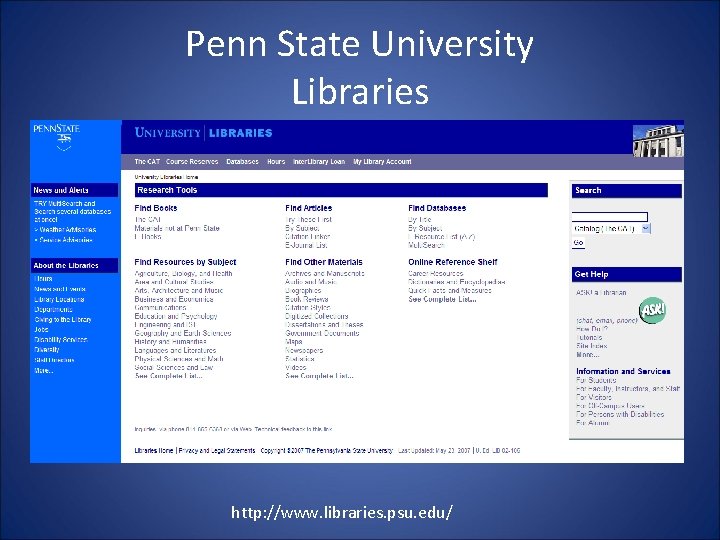Open the E-Resource List (A-Z) link

(442, 237)
